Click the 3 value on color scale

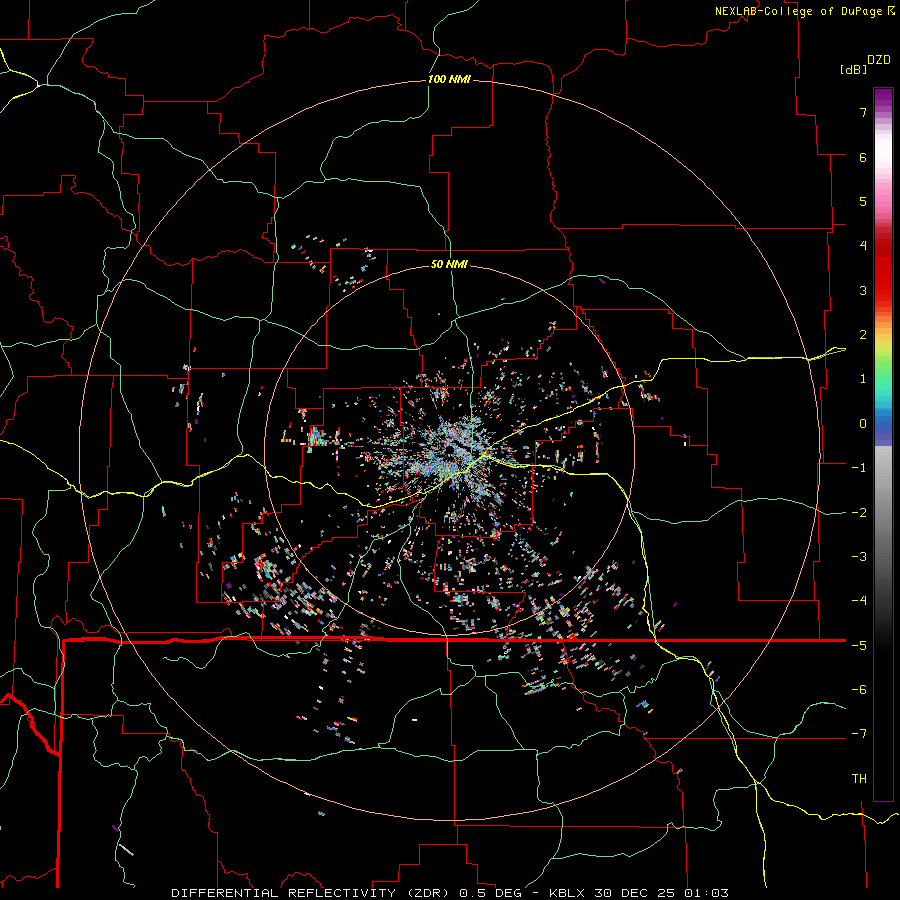[863, 290]
